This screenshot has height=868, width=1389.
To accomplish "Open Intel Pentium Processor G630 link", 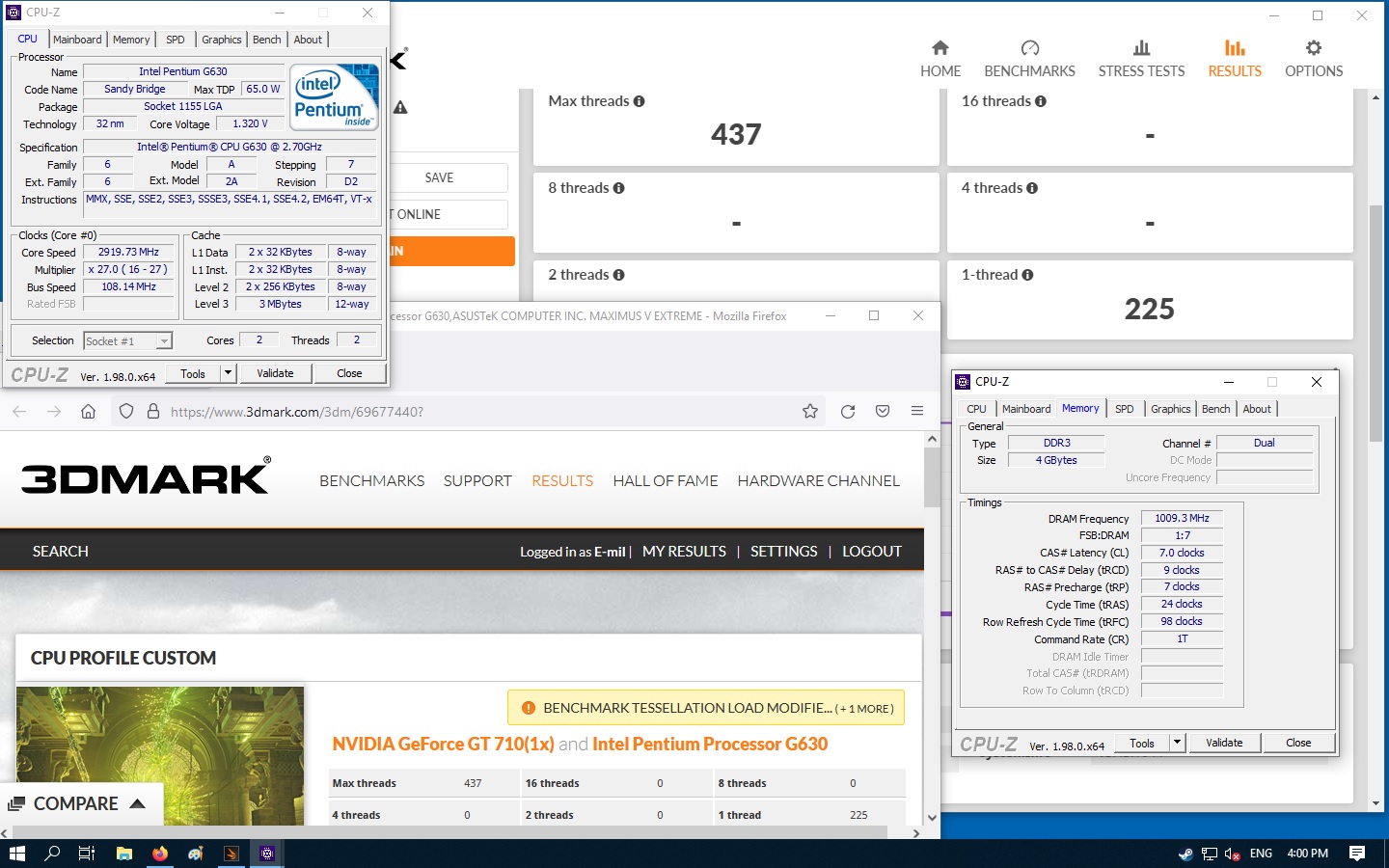I will tap(710, 744).
